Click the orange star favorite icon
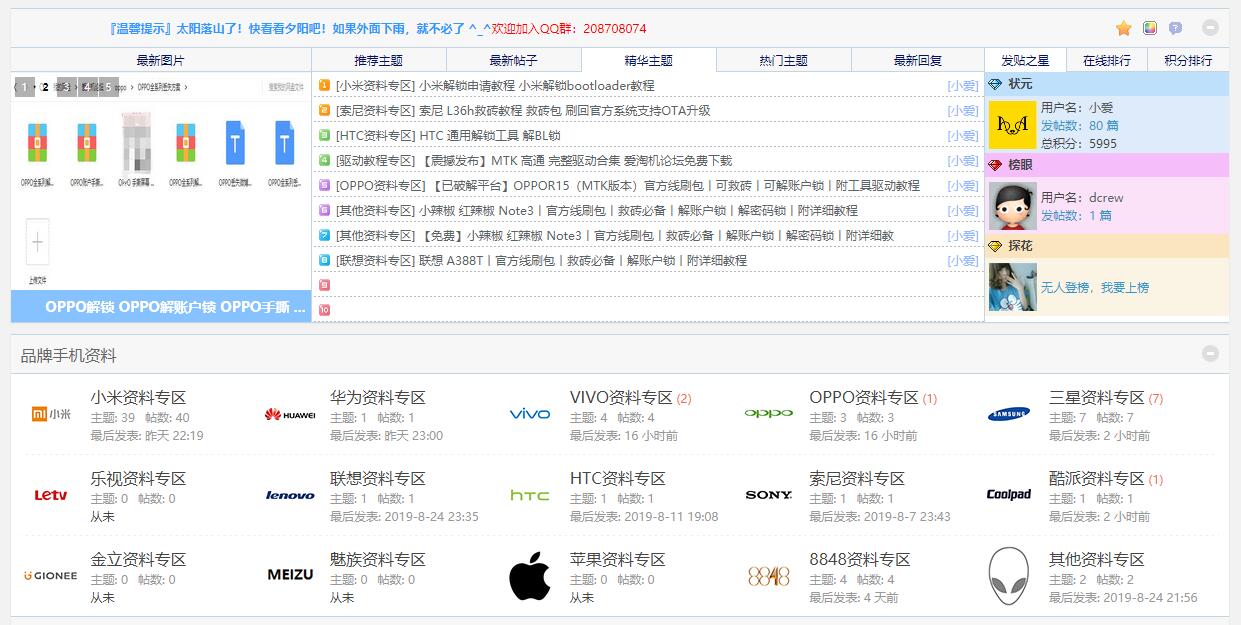This screenshot has height=625, width=1241. (x=1124, y=28)
